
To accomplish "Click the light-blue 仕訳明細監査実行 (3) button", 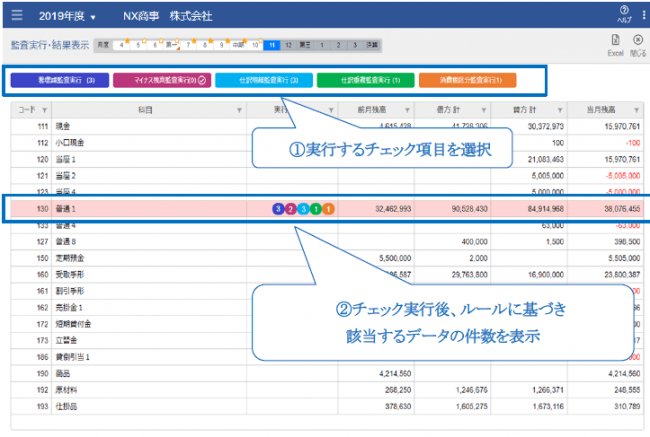I will pyautogui.click(x=264, y=80).
